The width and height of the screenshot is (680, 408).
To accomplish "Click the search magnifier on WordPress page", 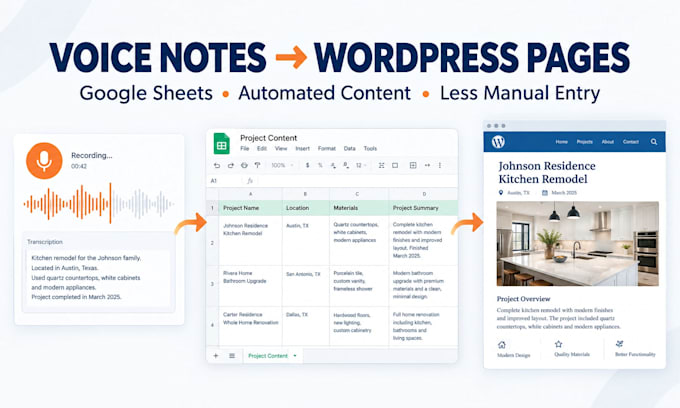I will pos(654,142).
